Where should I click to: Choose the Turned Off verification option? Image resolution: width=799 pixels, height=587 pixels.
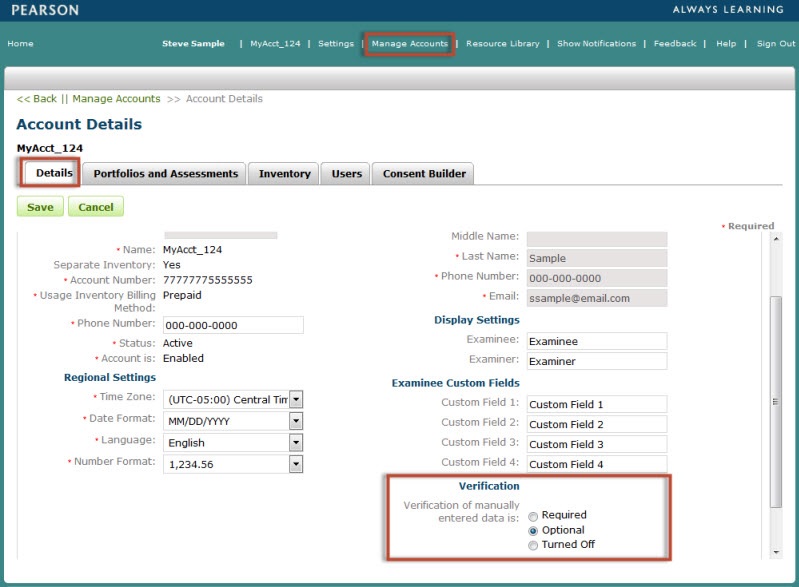pyautogui.click(x=534, y=545)
